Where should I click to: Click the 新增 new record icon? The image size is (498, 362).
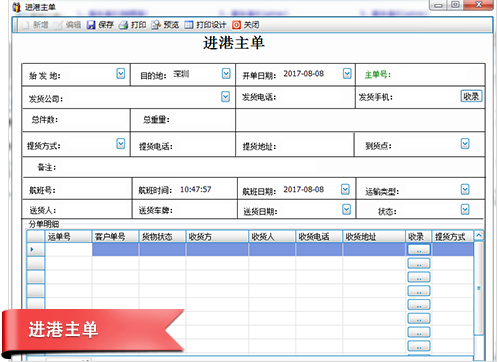click(26, 25)
